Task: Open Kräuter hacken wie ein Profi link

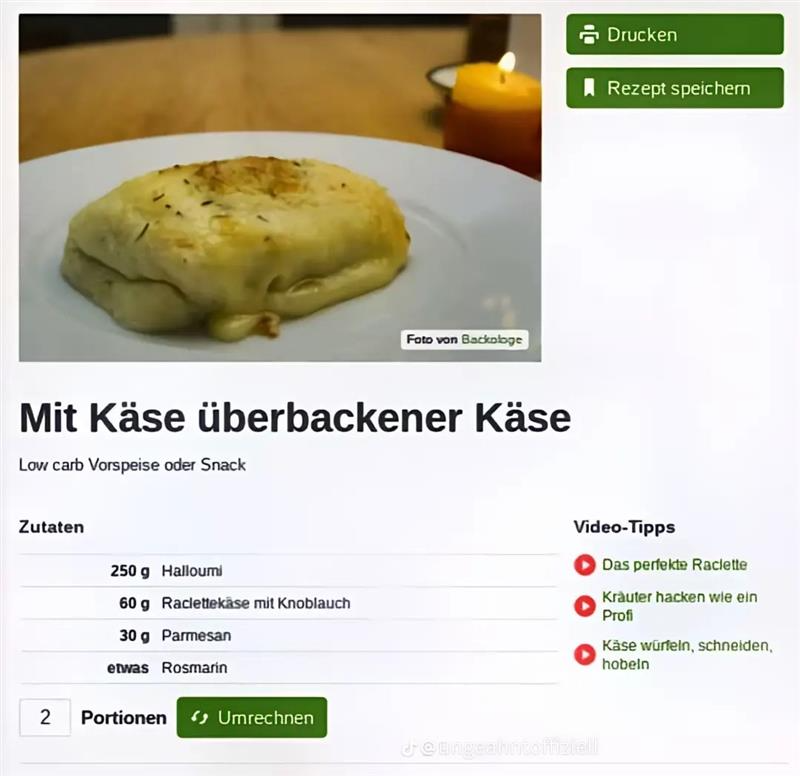Action: pos(679,606)
